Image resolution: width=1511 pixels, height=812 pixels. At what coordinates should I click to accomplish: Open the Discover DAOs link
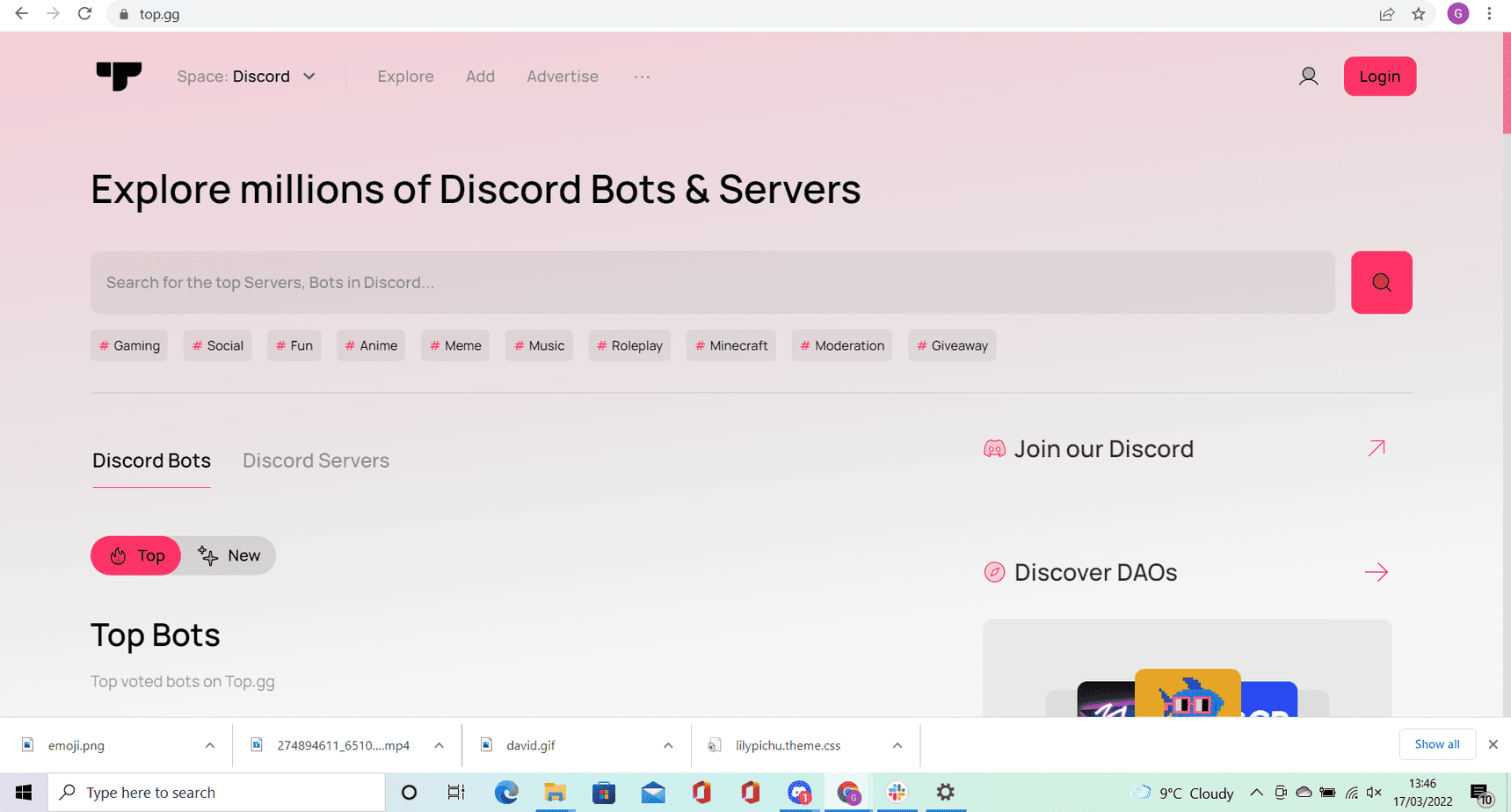1095,572
